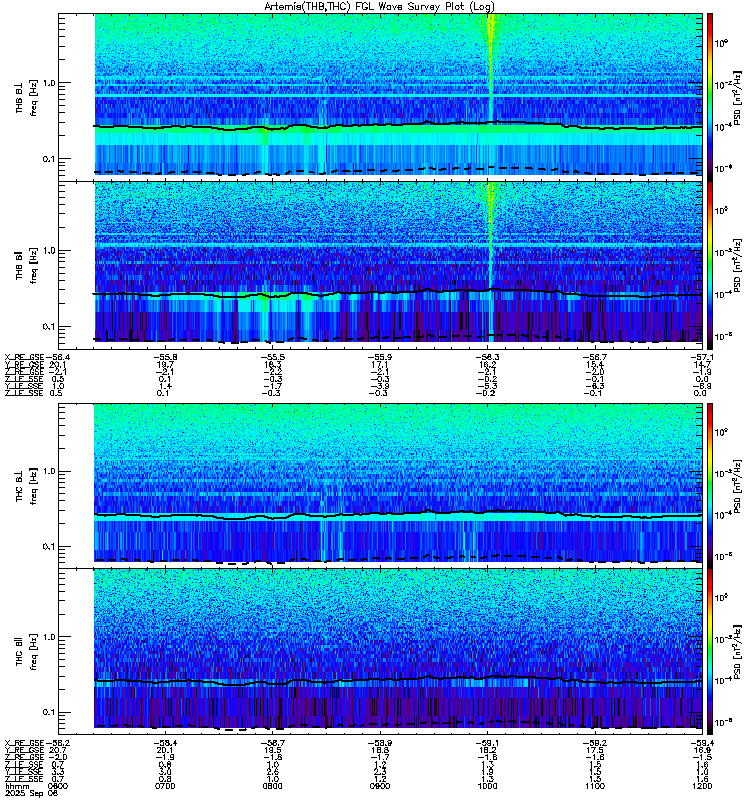Click the '1.0' frequency tick in the THB B∥ panel
Image resolution: width=750 pixels, height=800 pixels.
point(49,251)
